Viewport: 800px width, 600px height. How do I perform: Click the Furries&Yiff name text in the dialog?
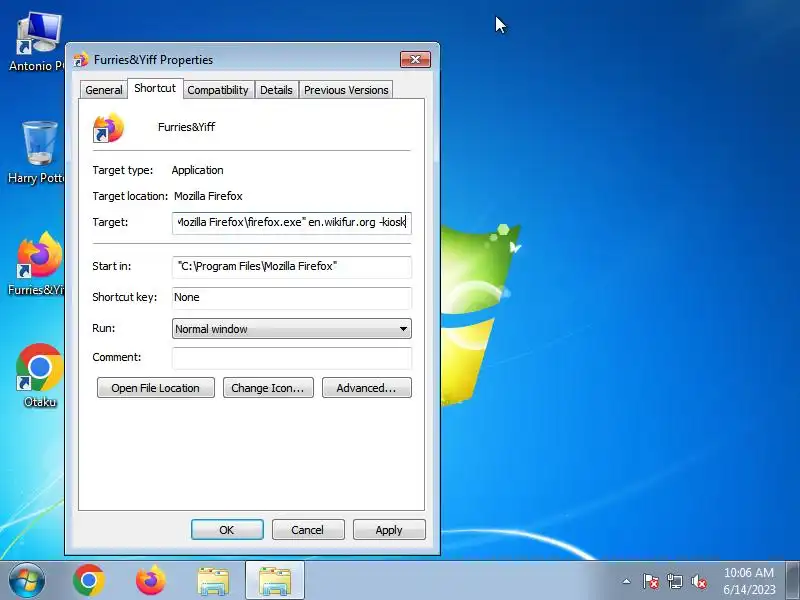(186, 127)
